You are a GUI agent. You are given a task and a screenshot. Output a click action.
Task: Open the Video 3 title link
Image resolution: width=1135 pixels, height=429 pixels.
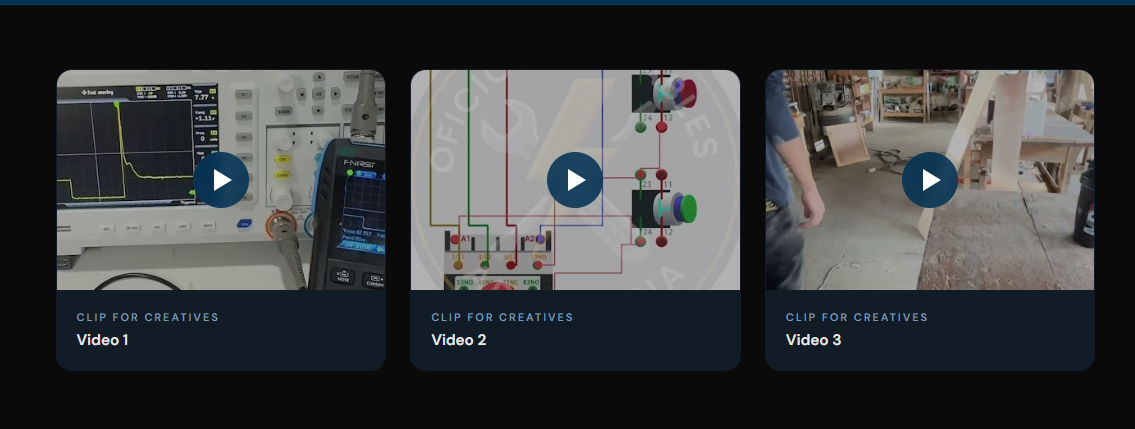(814, 339)
